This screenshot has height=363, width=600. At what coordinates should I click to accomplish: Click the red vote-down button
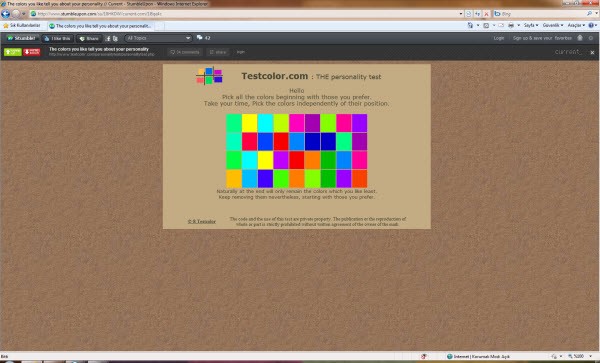pyautogui.click(x=32, y=52)
